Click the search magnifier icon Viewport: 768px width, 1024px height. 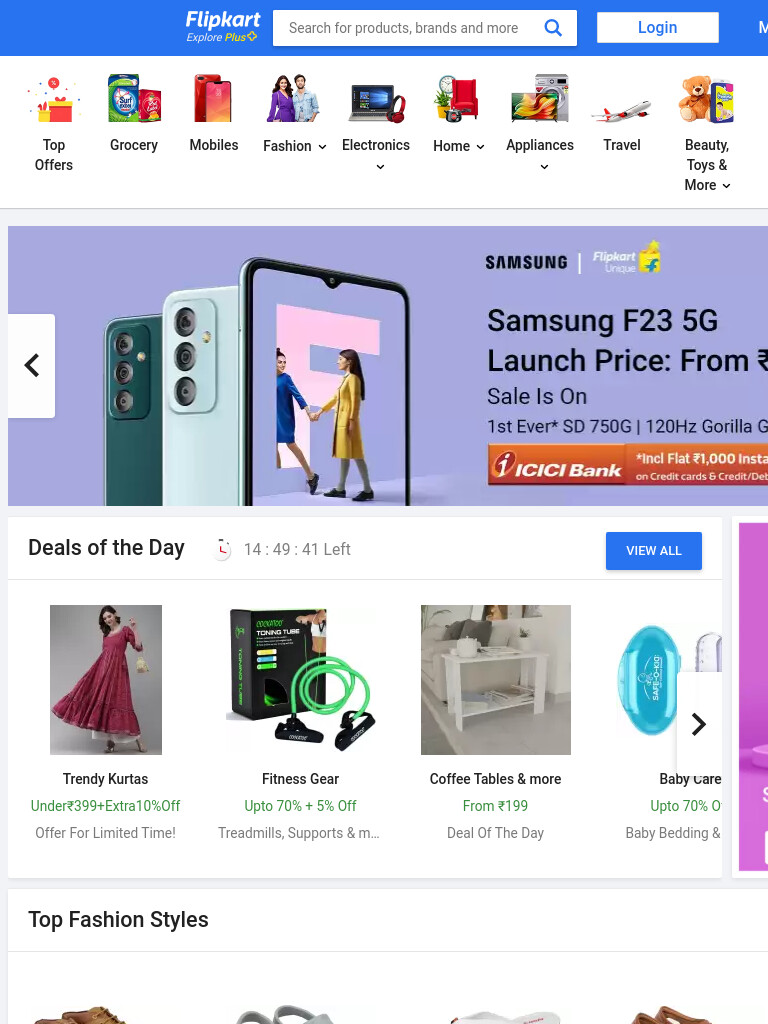(x=552, y=28)
